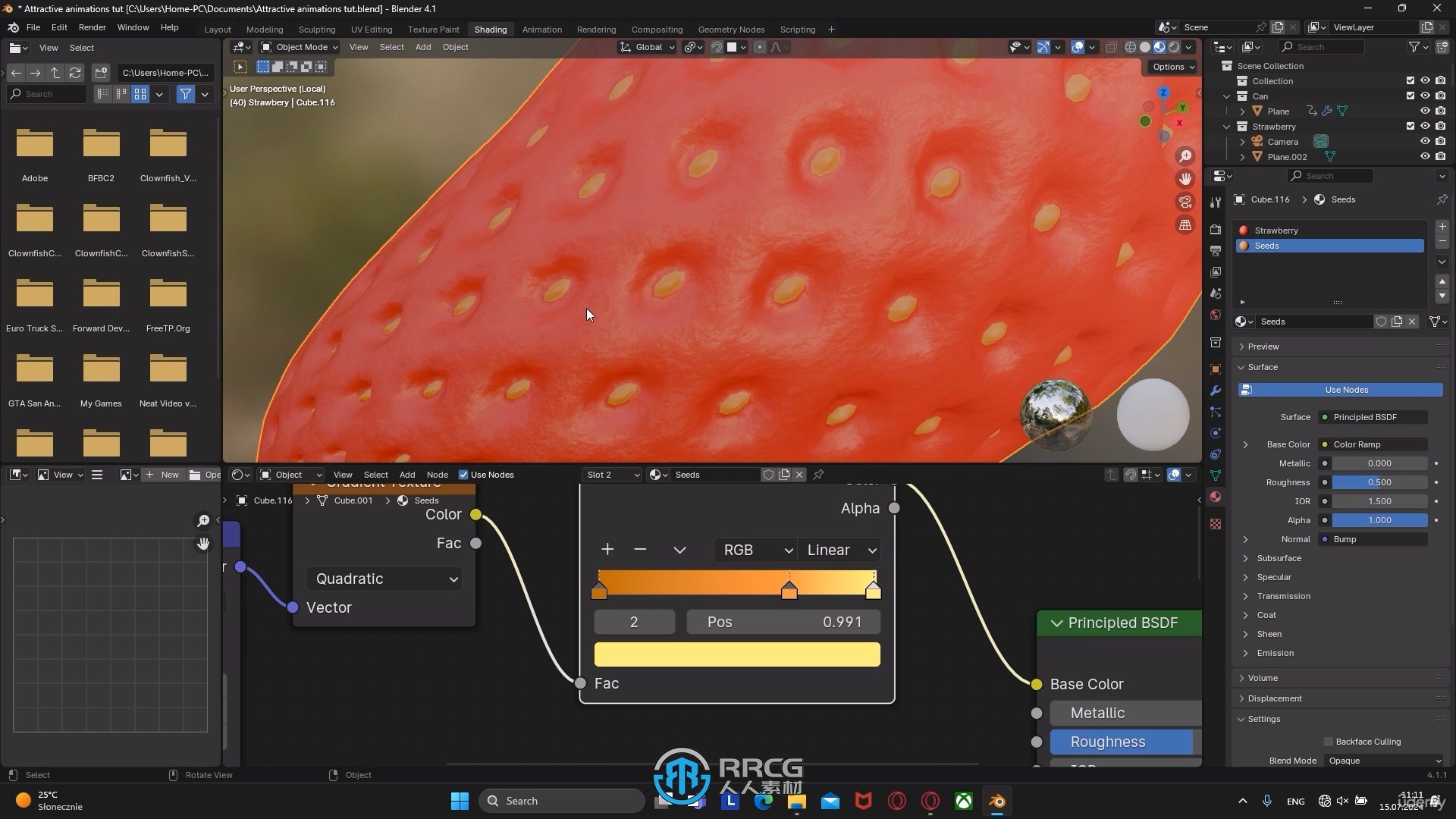This screenshot has height=819, width=1456.
Task: Open the View Layer properties tab
Action: (1216, 272)
